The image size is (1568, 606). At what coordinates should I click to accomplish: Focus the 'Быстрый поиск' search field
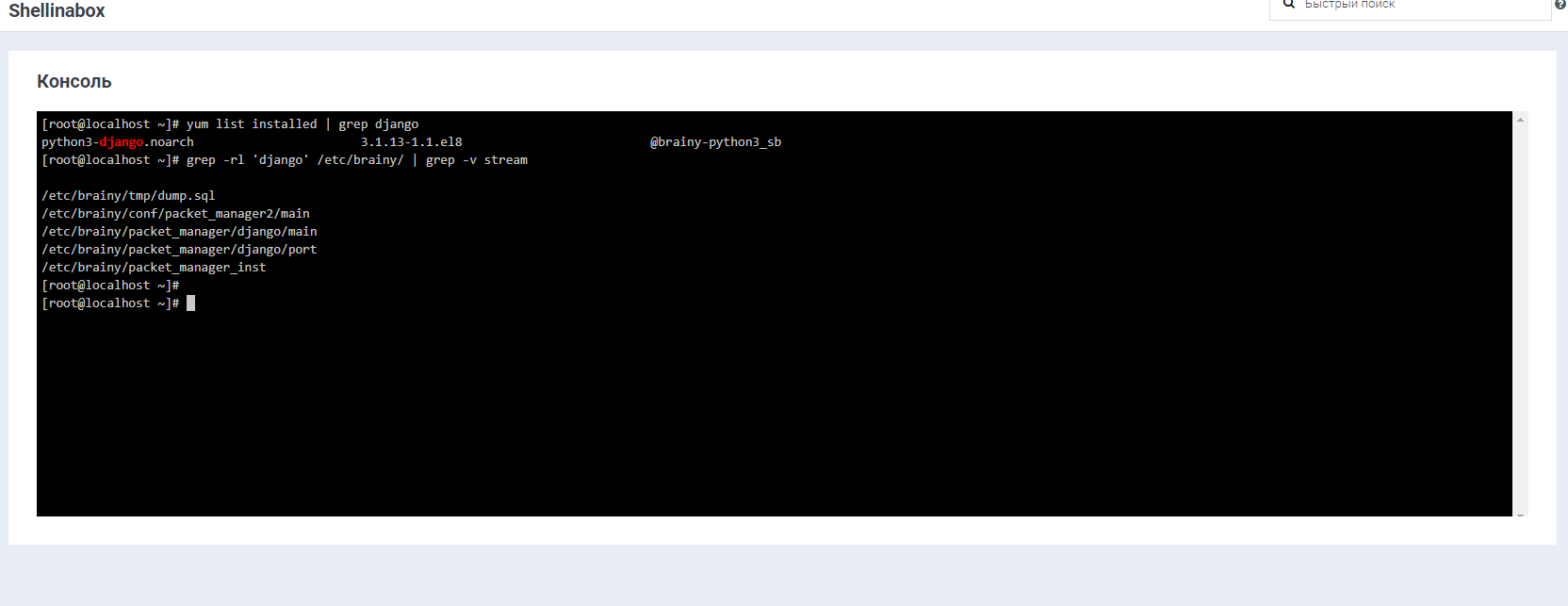pos(1413,6)
